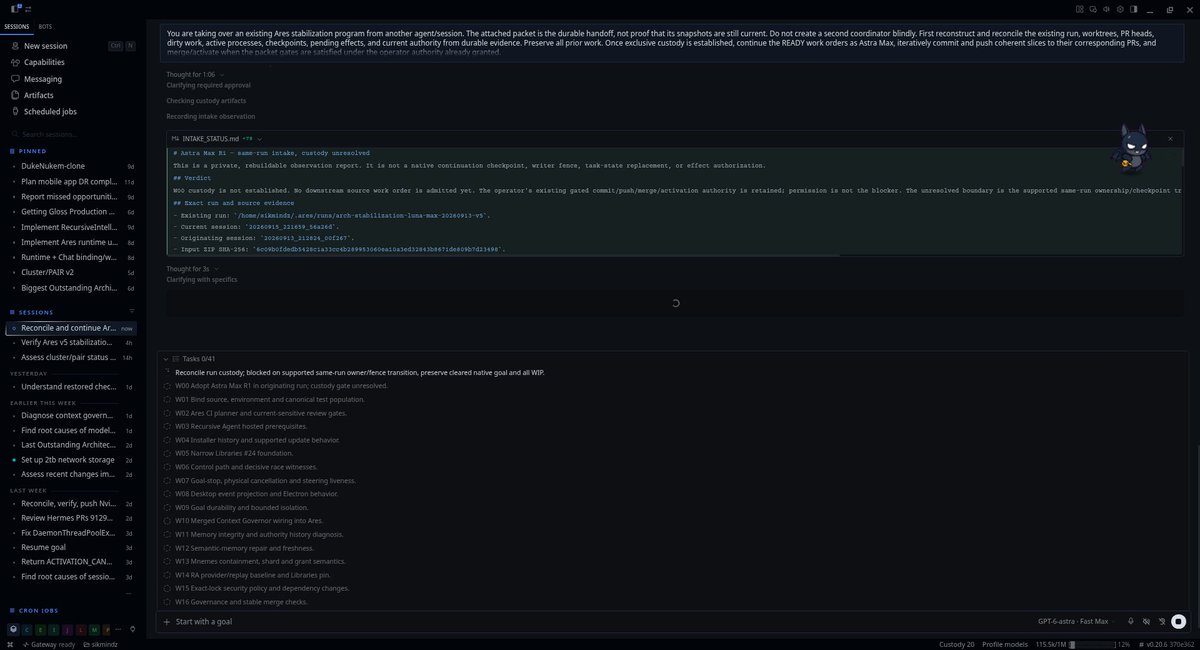Toggle task W02 Ares CI planner checkbox

(167, 412)
